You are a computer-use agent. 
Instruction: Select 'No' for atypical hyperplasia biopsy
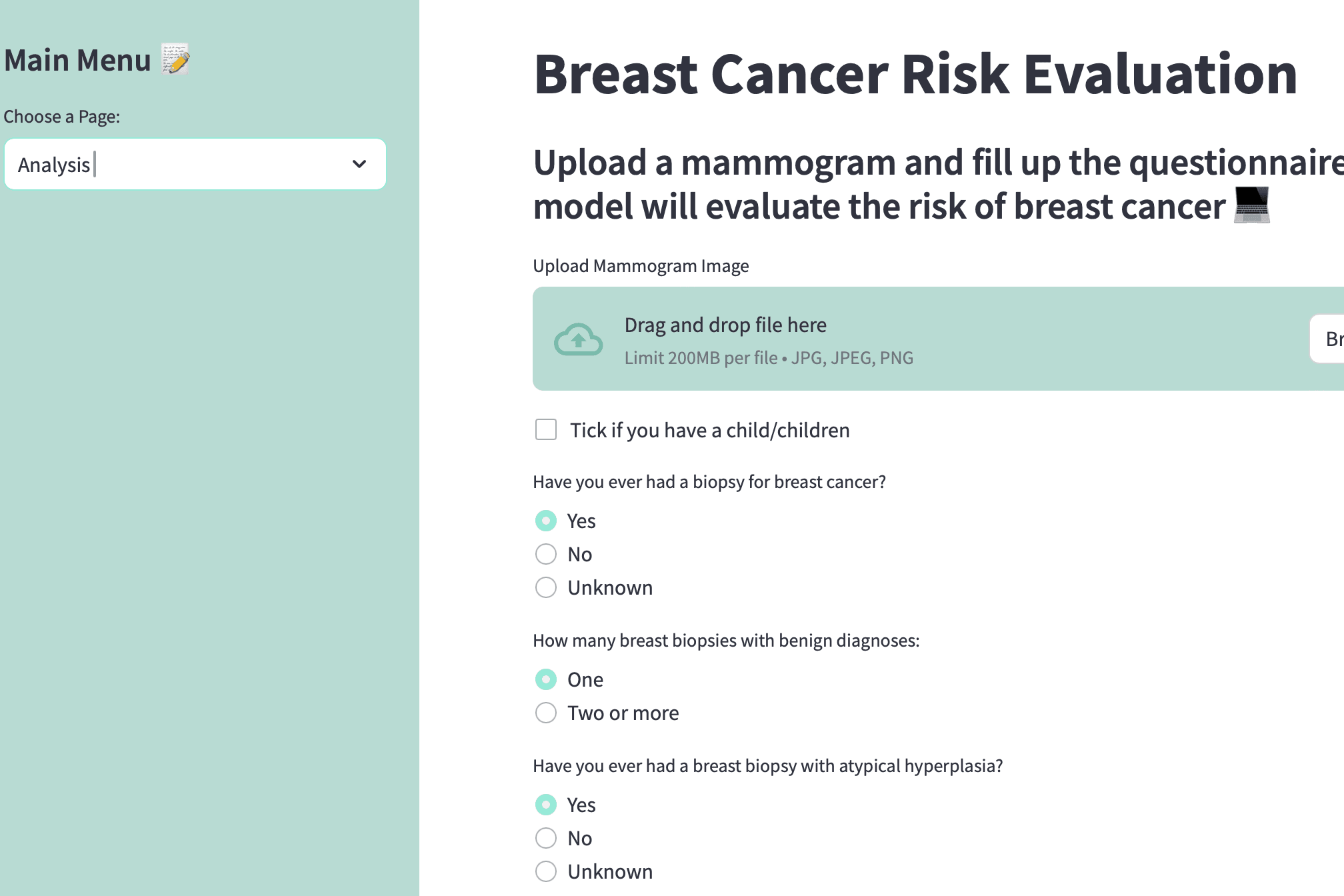[x=545, y=838]
